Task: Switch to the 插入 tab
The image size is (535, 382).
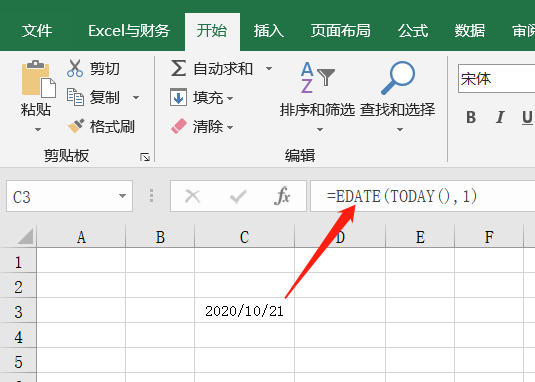Action: [269, 31]
